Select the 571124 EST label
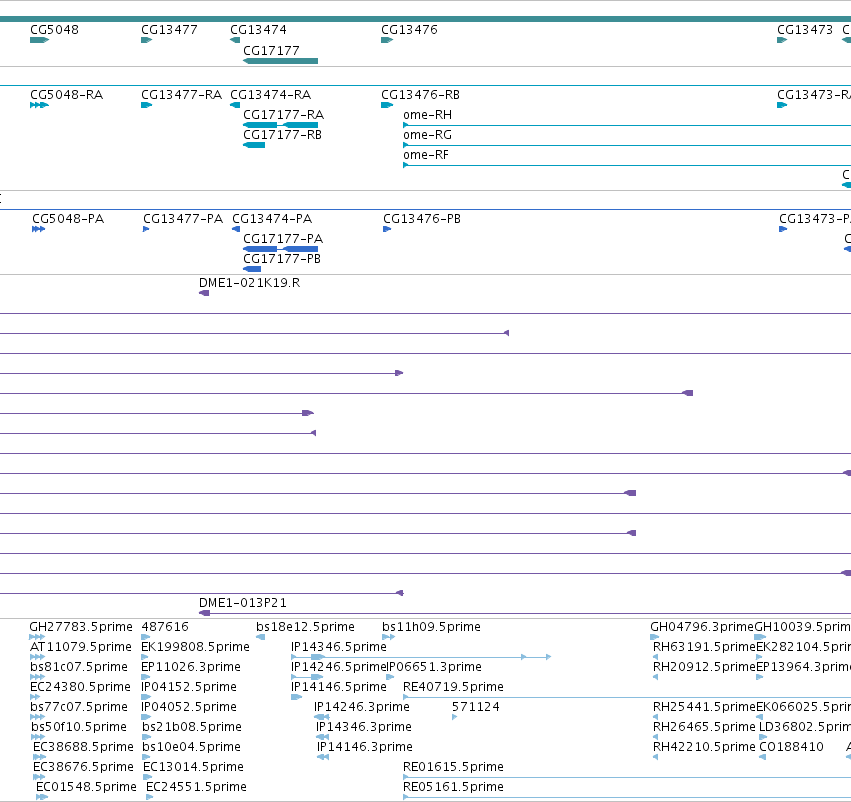 [475, 708]
